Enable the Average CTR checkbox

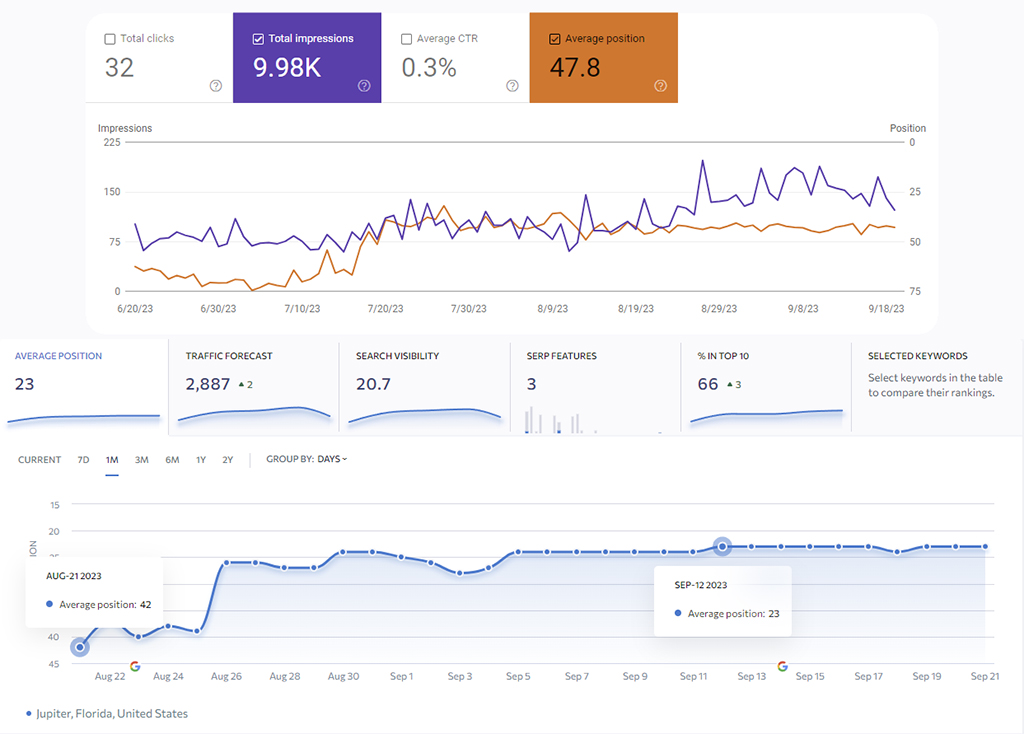[405, 38]
